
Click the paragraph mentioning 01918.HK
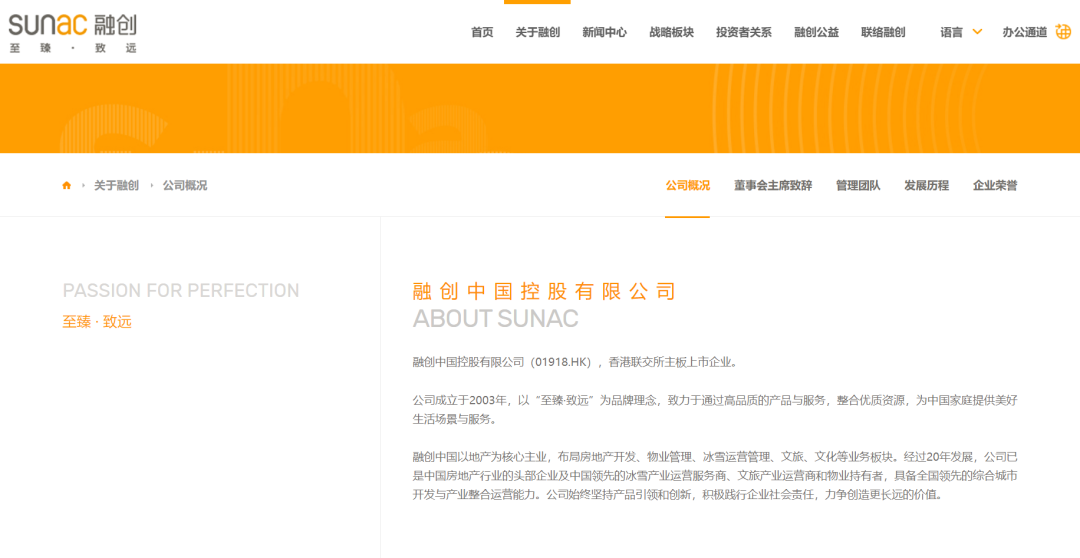pos(576,362)
